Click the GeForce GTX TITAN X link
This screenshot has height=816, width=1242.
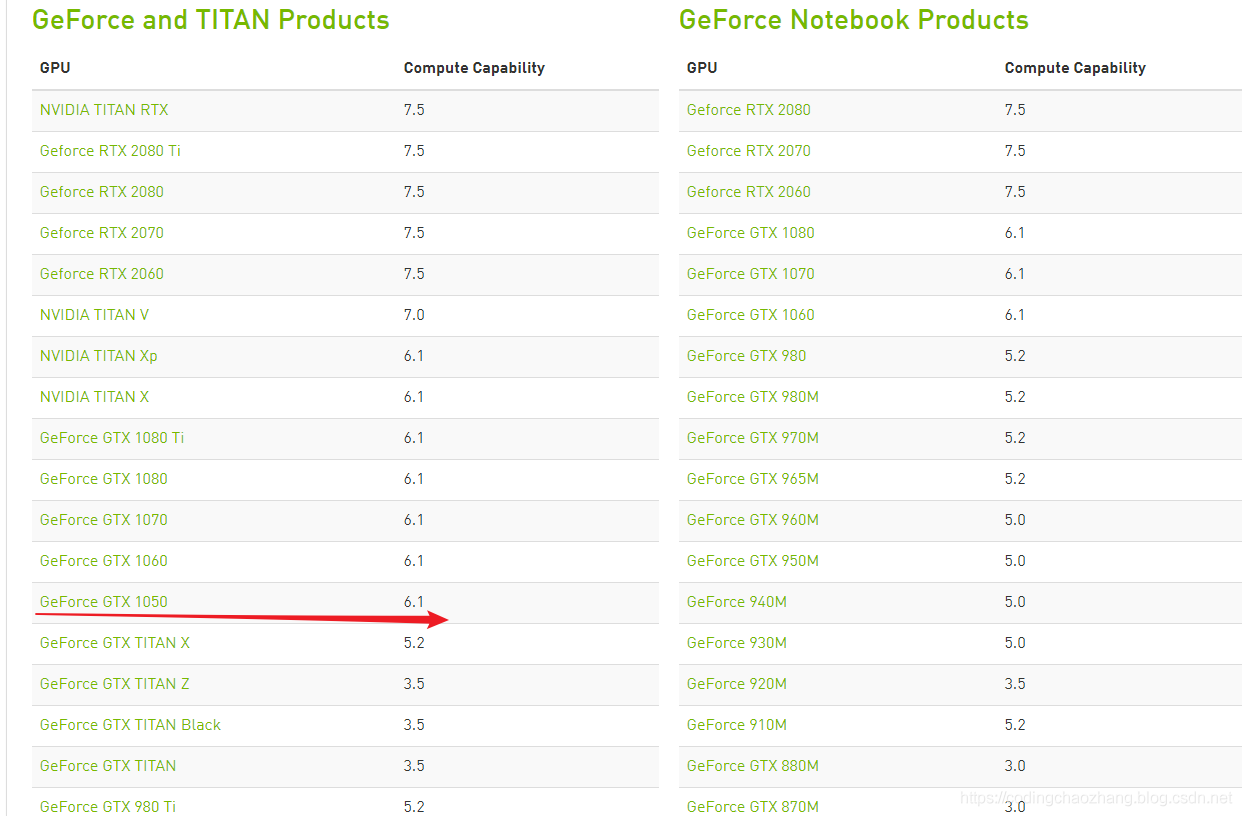point(114,643)
